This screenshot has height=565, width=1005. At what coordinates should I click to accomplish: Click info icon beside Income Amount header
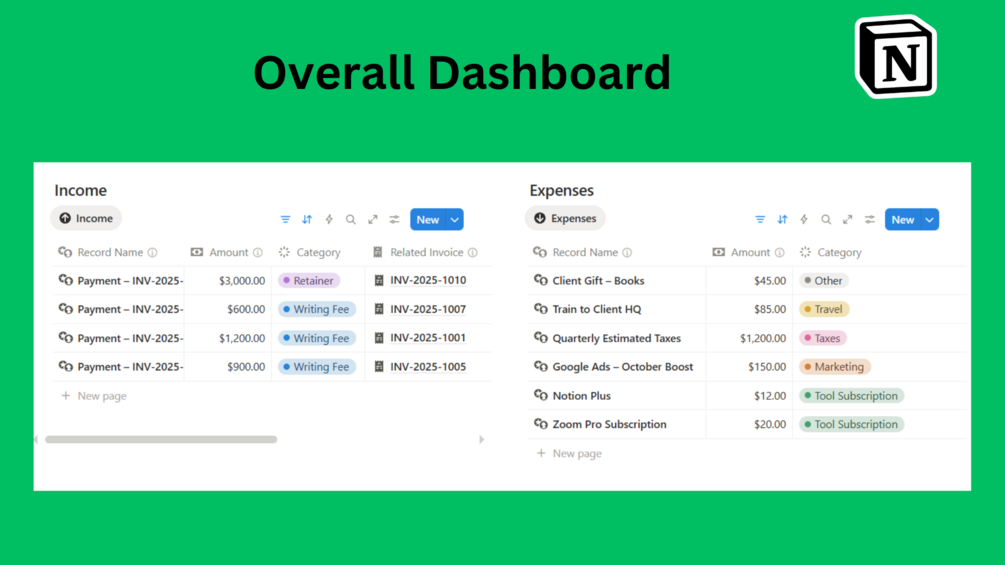pos(258,252)
